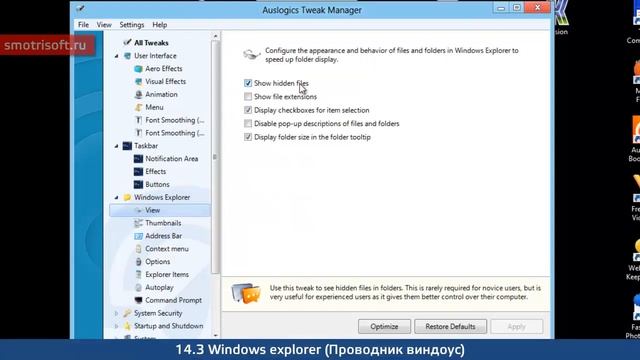
Task: Click the Address Bar icon
Action: (x=138, y=236)
